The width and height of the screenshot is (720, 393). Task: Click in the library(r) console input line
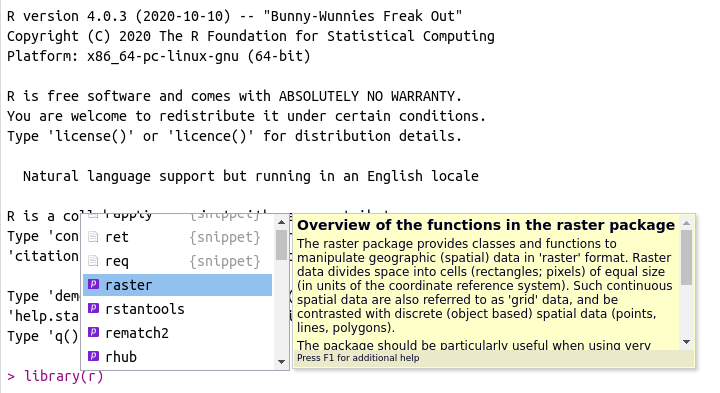(64, 376)
